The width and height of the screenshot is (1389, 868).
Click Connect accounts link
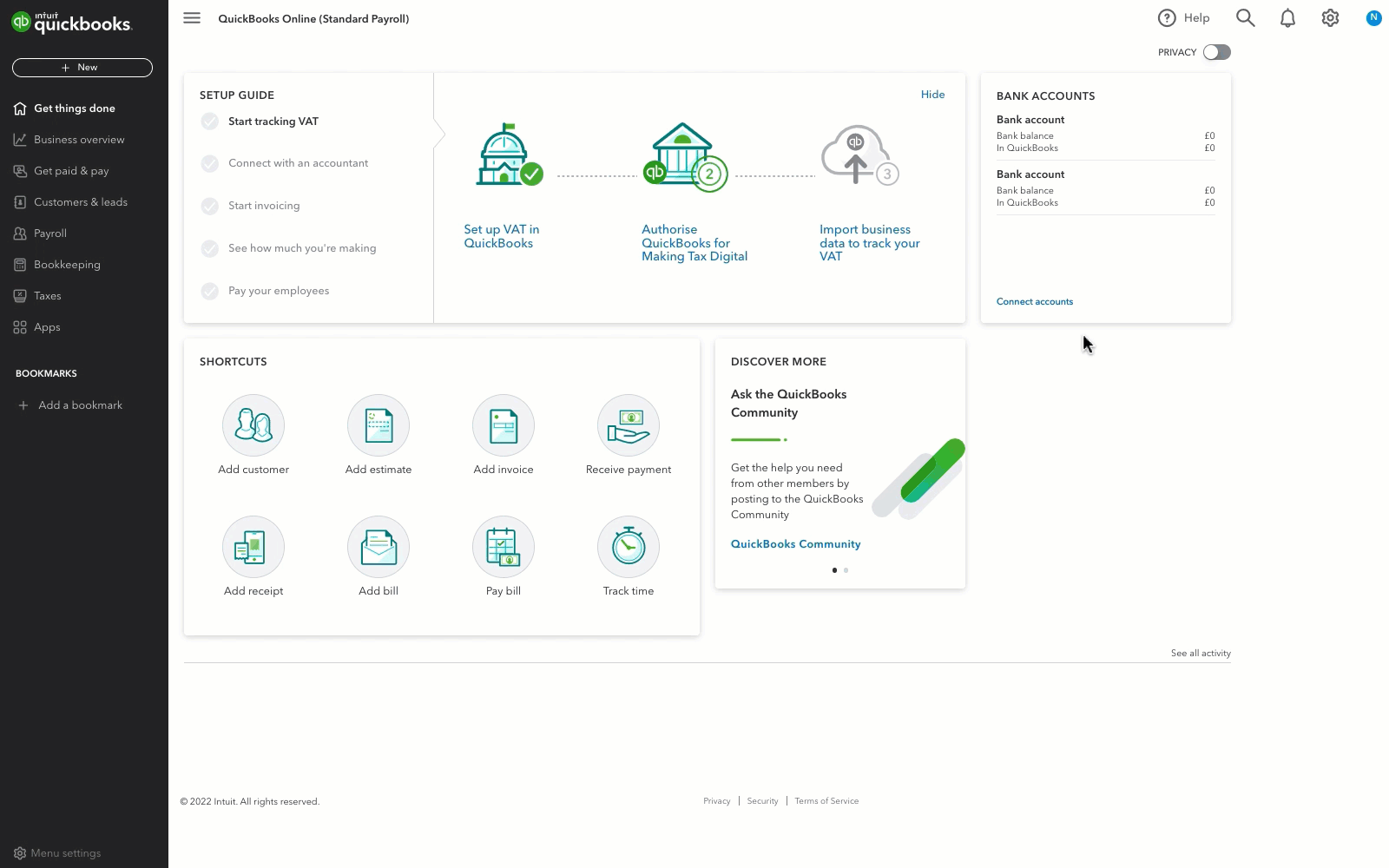click(x=1035, y=302)
